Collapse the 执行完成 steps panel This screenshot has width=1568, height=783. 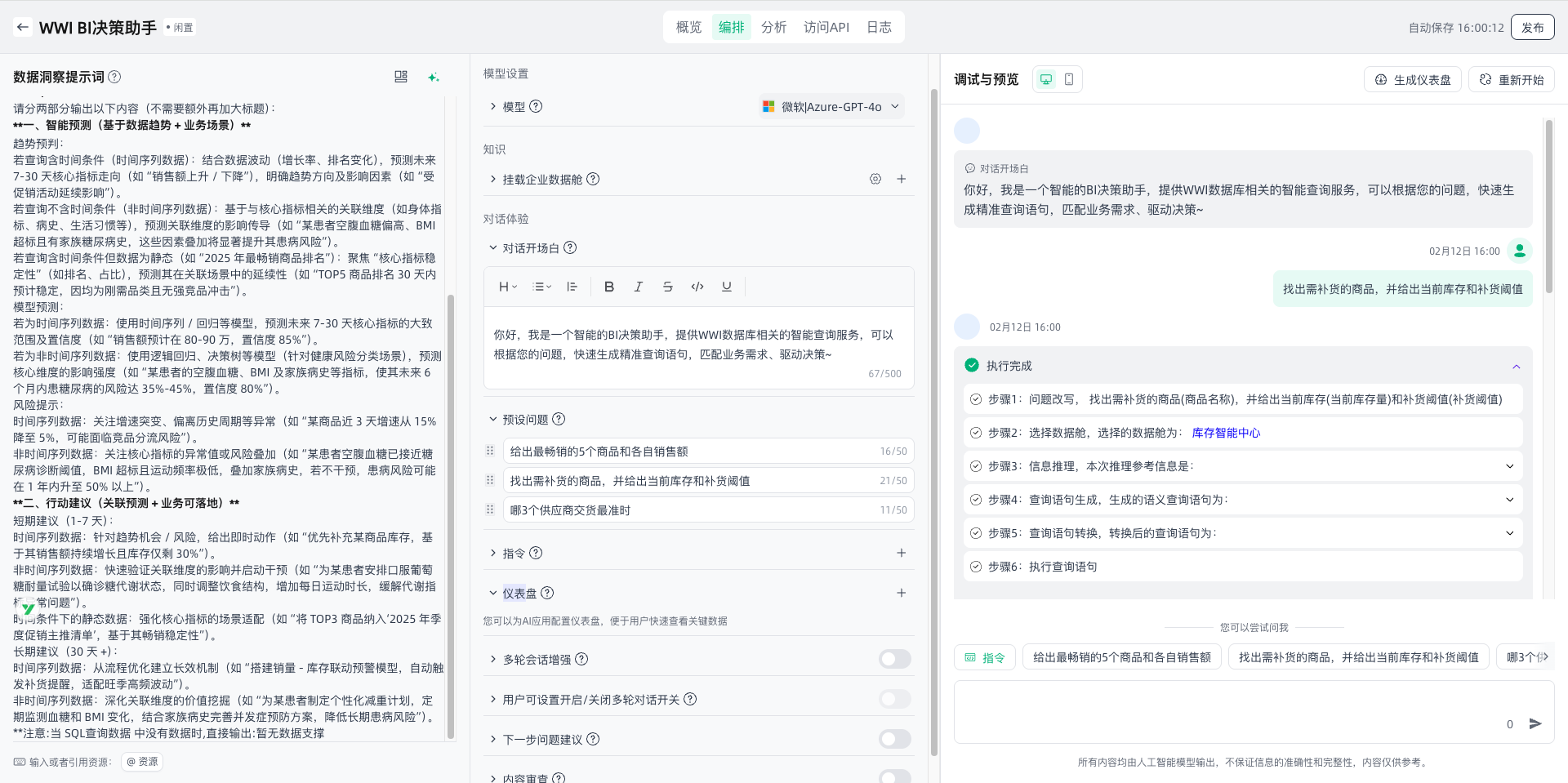(1517, 366)
